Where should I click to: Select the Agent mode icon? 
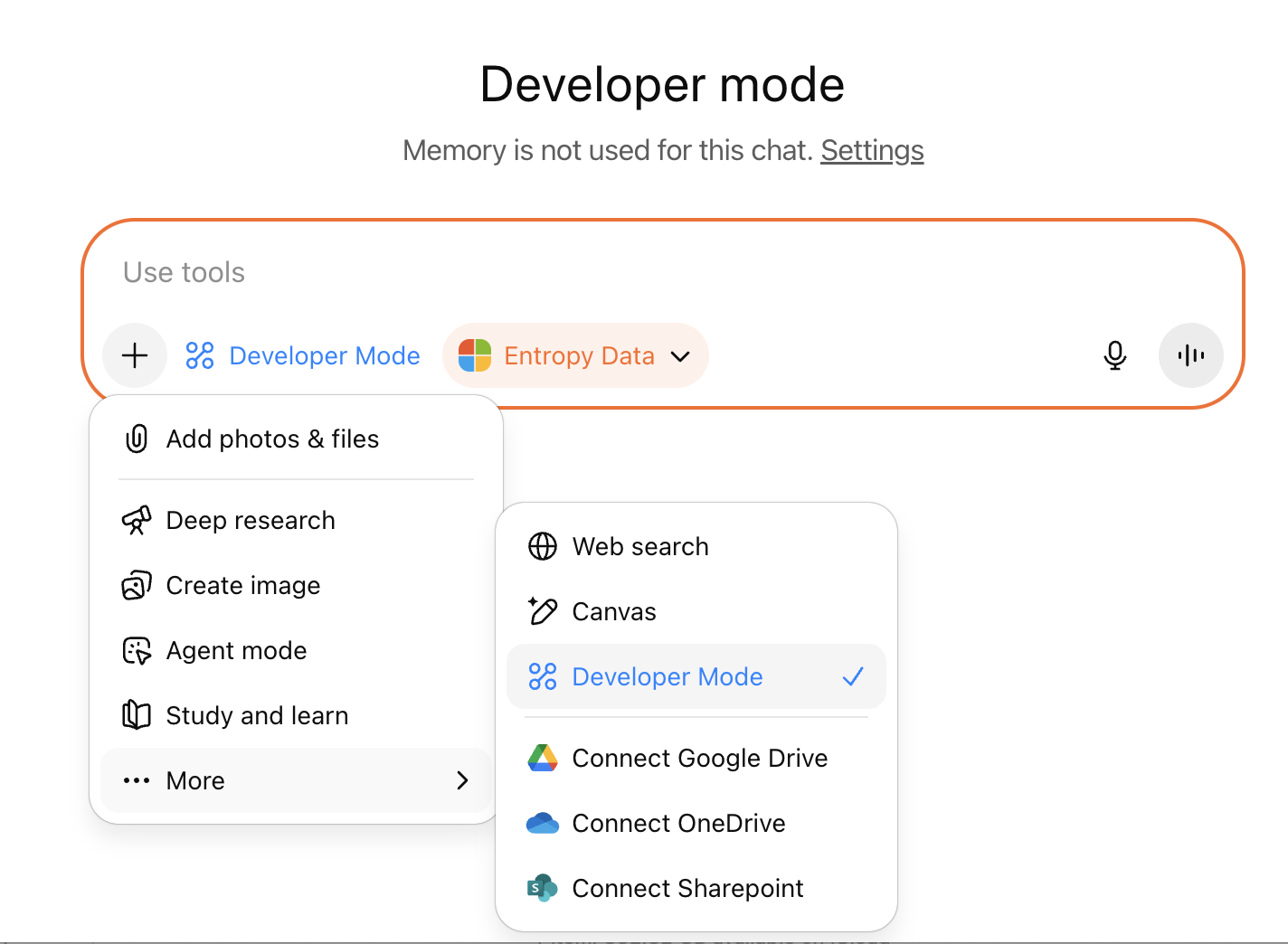click(x=137, y=650)
